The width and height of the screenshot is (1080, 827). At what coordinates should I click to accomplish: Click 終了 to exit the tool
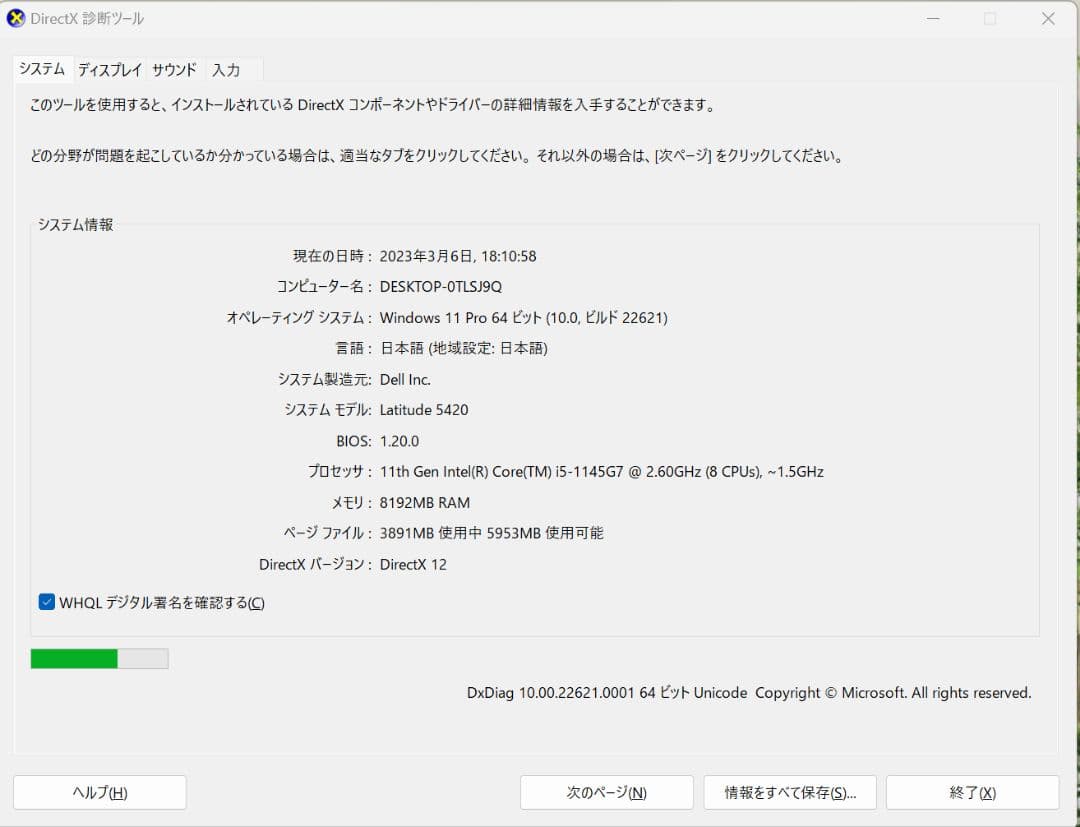tap(972, 792)
